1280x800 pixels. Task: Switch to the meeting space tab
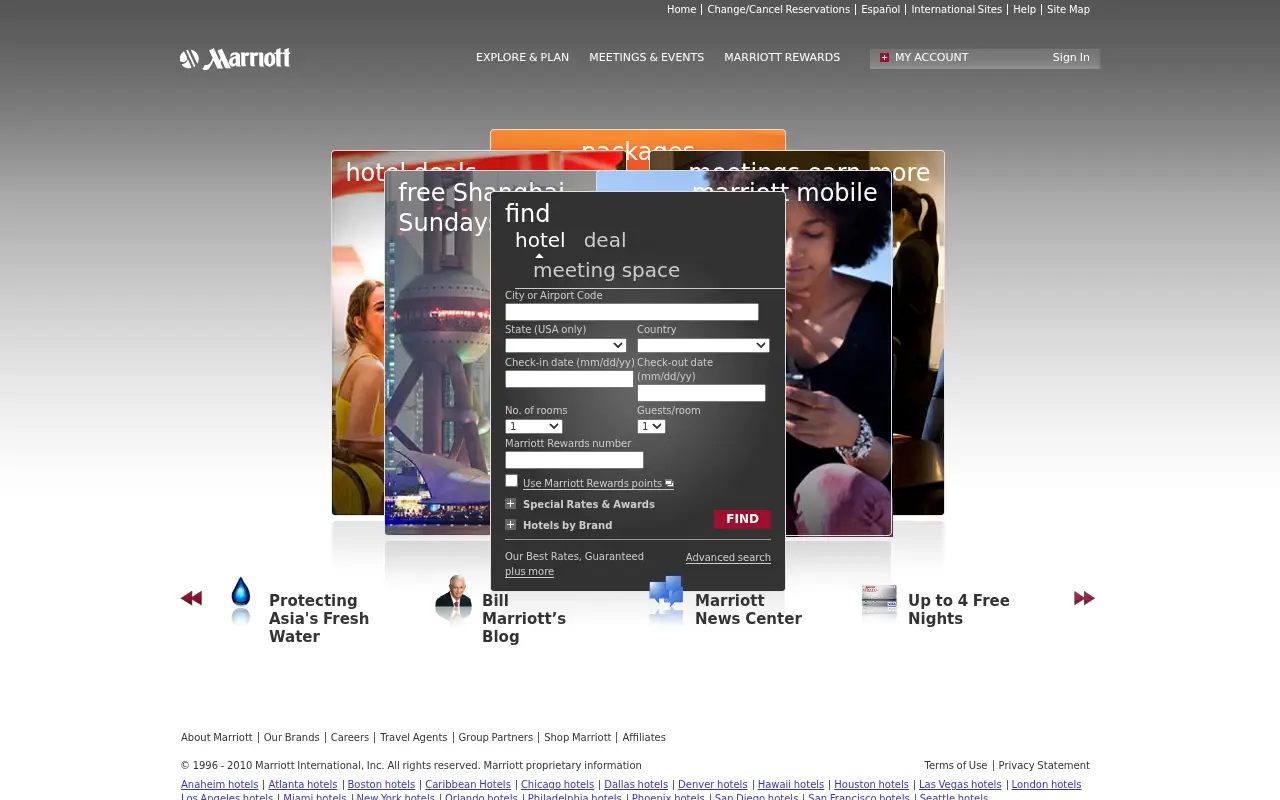[606, 270]
